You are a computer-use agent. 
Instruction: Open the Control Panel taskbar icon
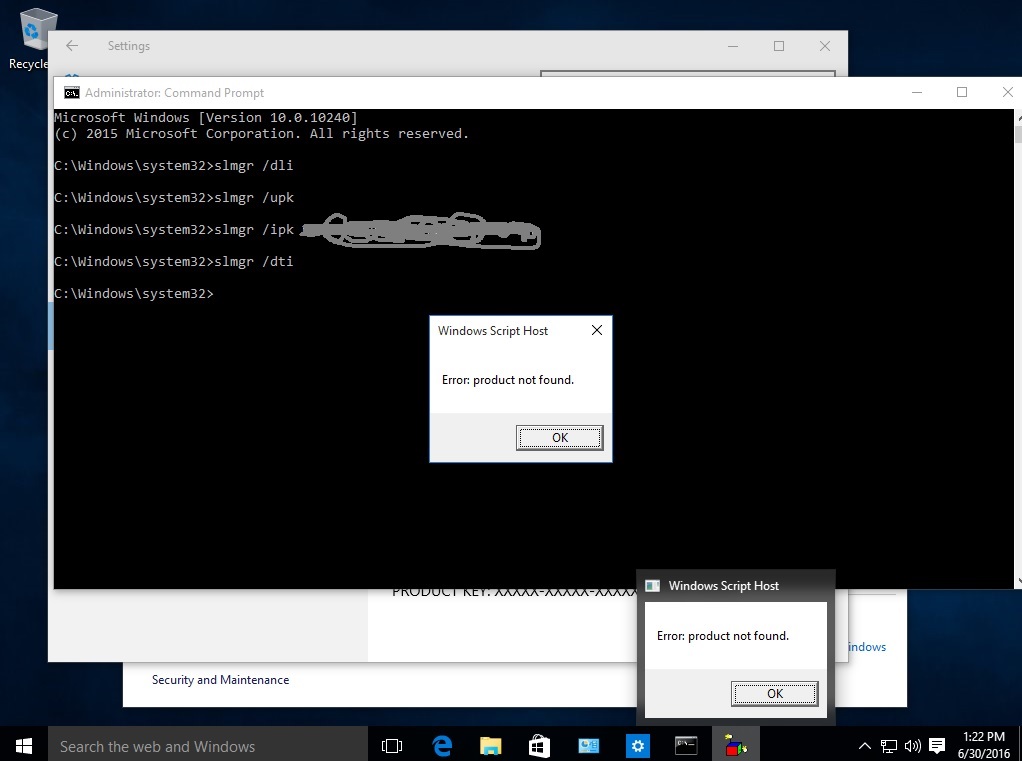click(589, 745)
